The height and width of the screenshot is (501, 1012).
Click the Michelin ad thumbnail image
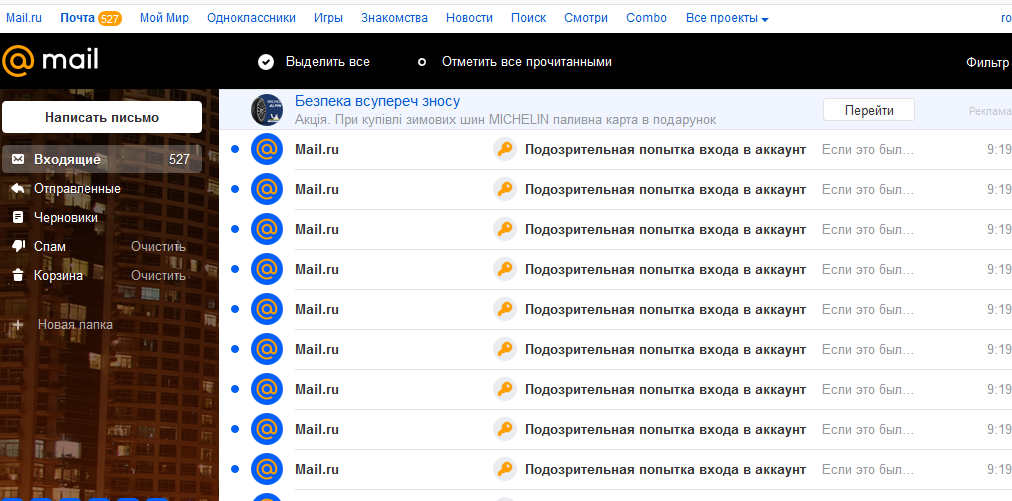pos(266,109)
